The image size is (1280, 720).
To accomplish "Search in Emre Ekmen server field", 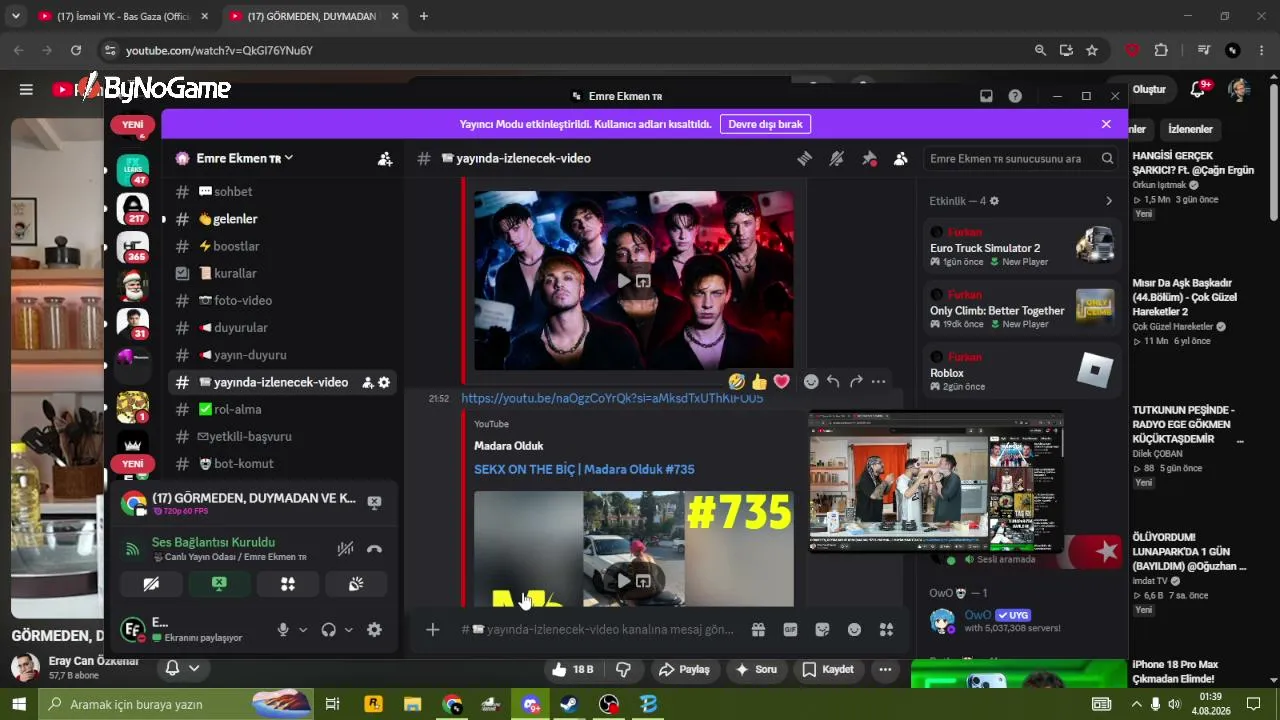I will click(1019, 158).
